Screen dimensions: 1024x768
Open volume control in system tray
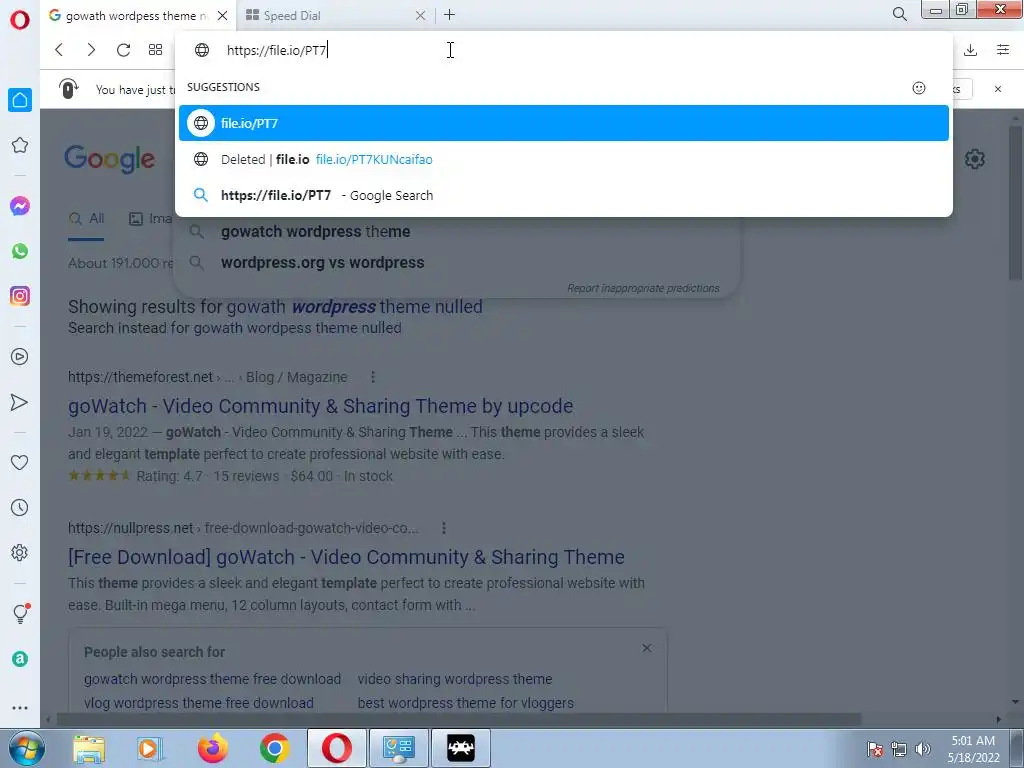922,749
